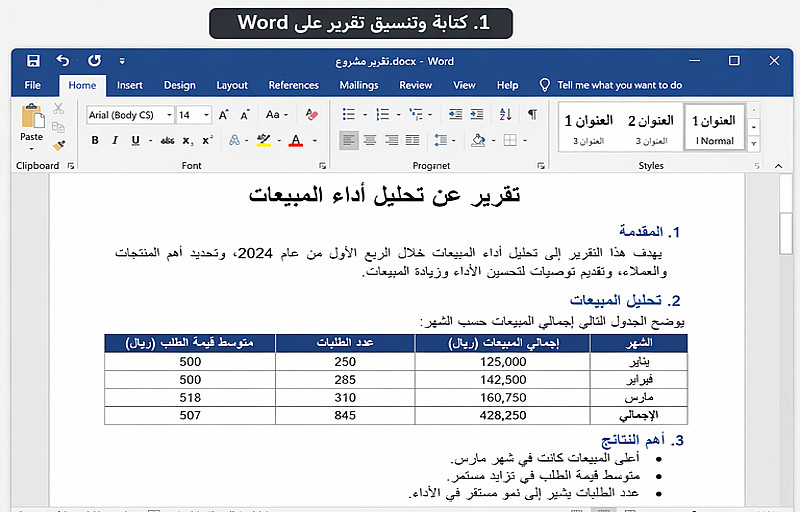This screenshot has height=512, width=800.
Task: Apply red font color
Action: (296, 140)
